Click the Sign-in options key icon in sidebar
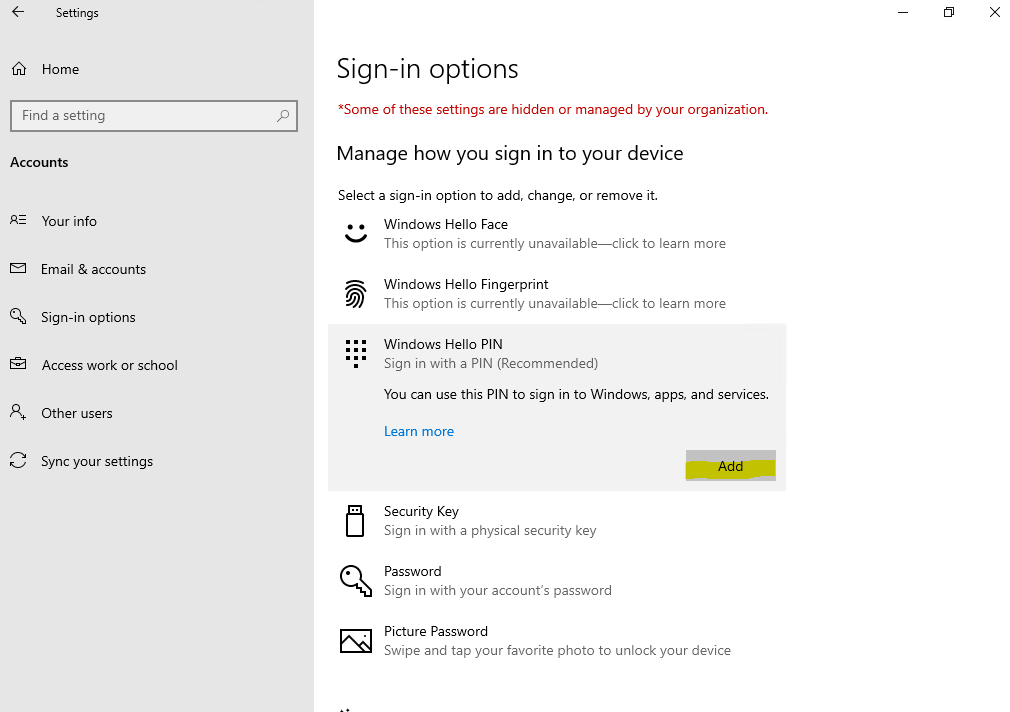 [x=18, y=316]
